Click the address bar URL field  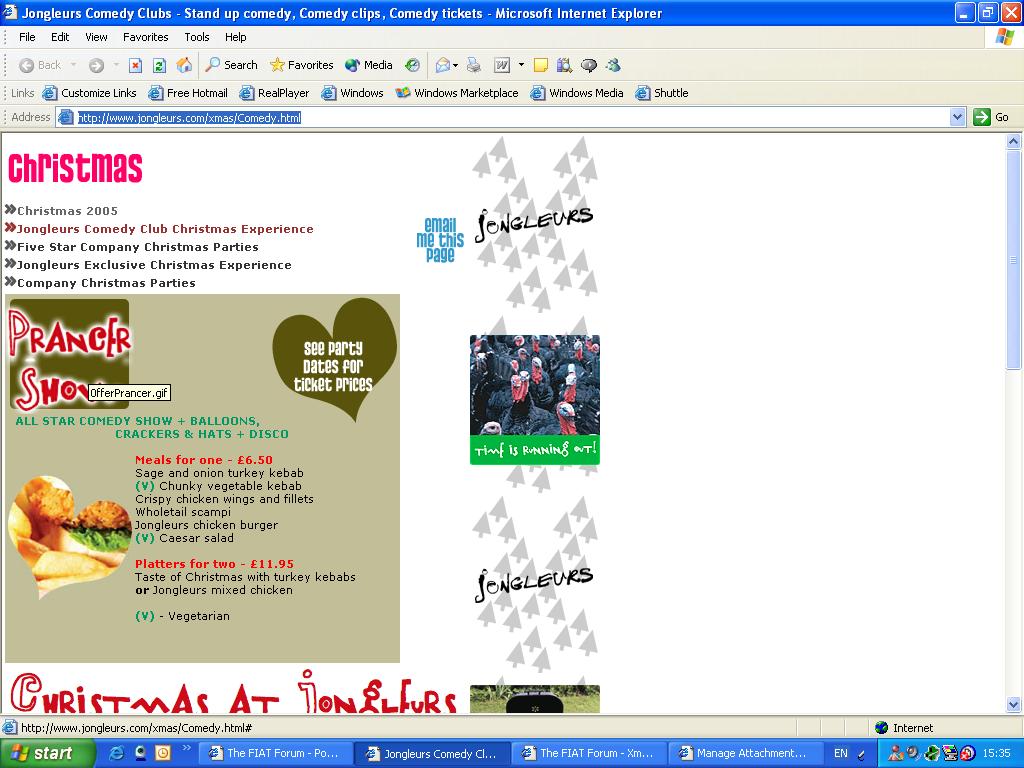pyautogui.click(x=512, y=118)
